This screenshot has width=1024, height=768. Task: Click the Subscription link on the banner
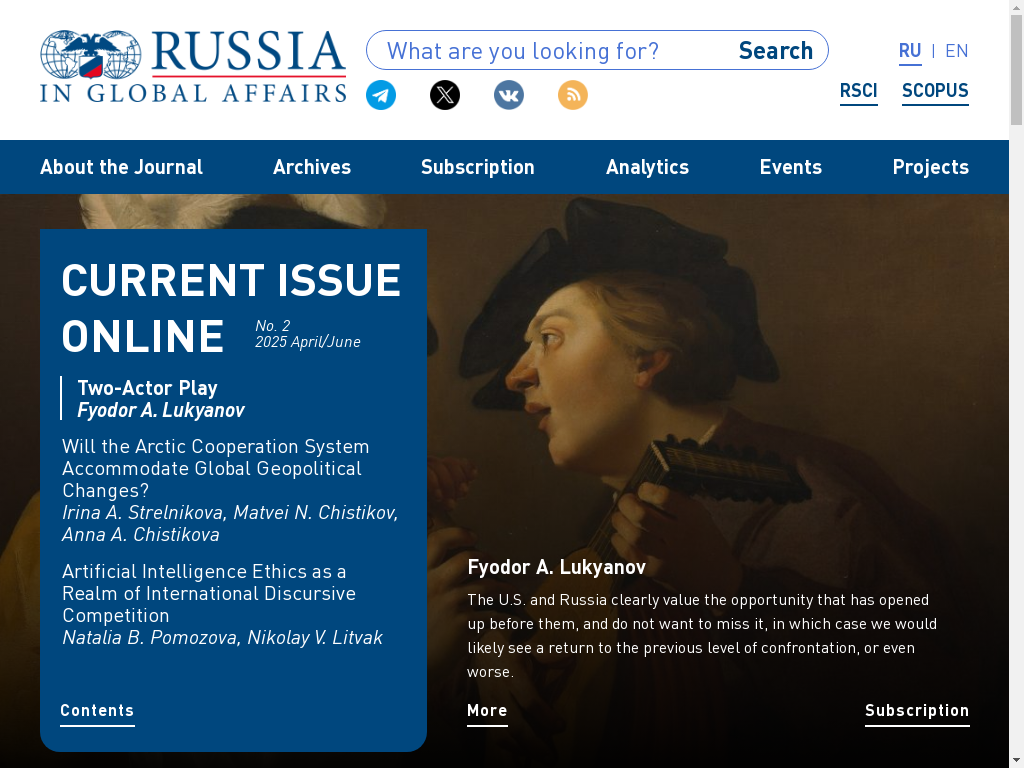click(x=917, y=711)
